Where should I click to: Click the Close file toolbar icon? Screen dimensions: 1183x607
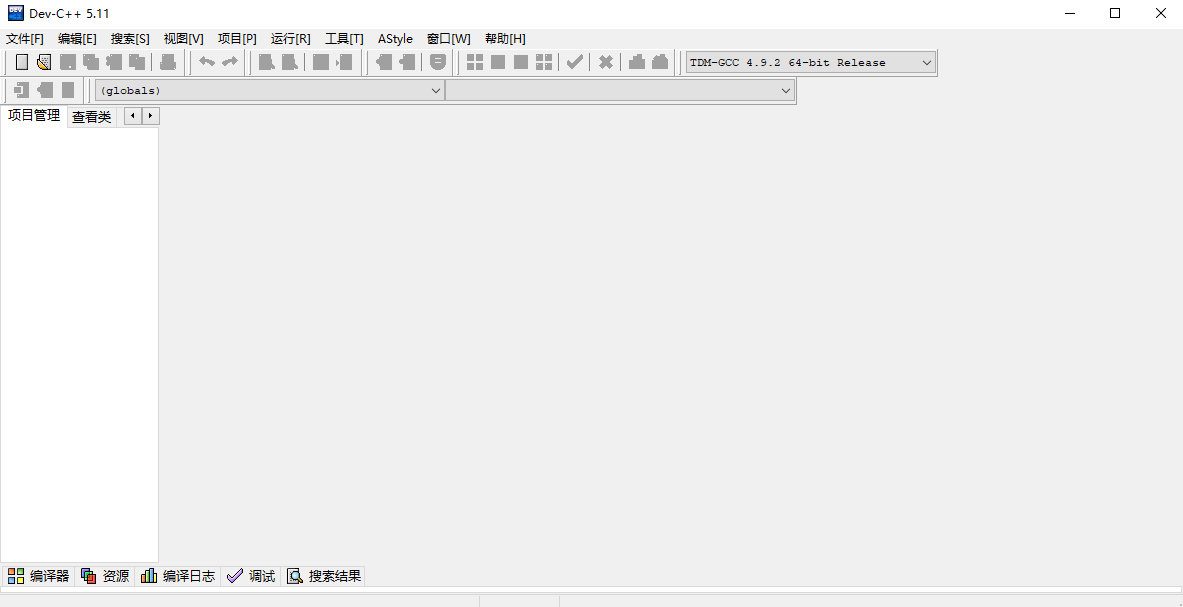114,62
